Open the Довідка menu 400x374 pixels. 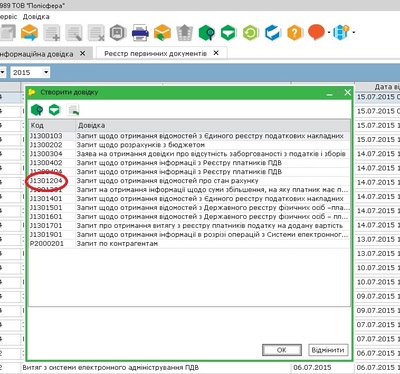(x=36, y=17)
